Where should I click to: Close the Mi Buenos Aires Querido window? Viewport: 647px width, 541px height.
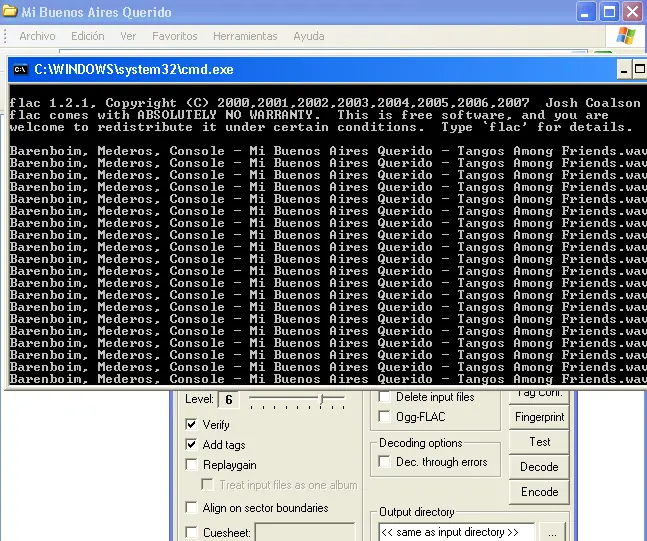point(633,12)
